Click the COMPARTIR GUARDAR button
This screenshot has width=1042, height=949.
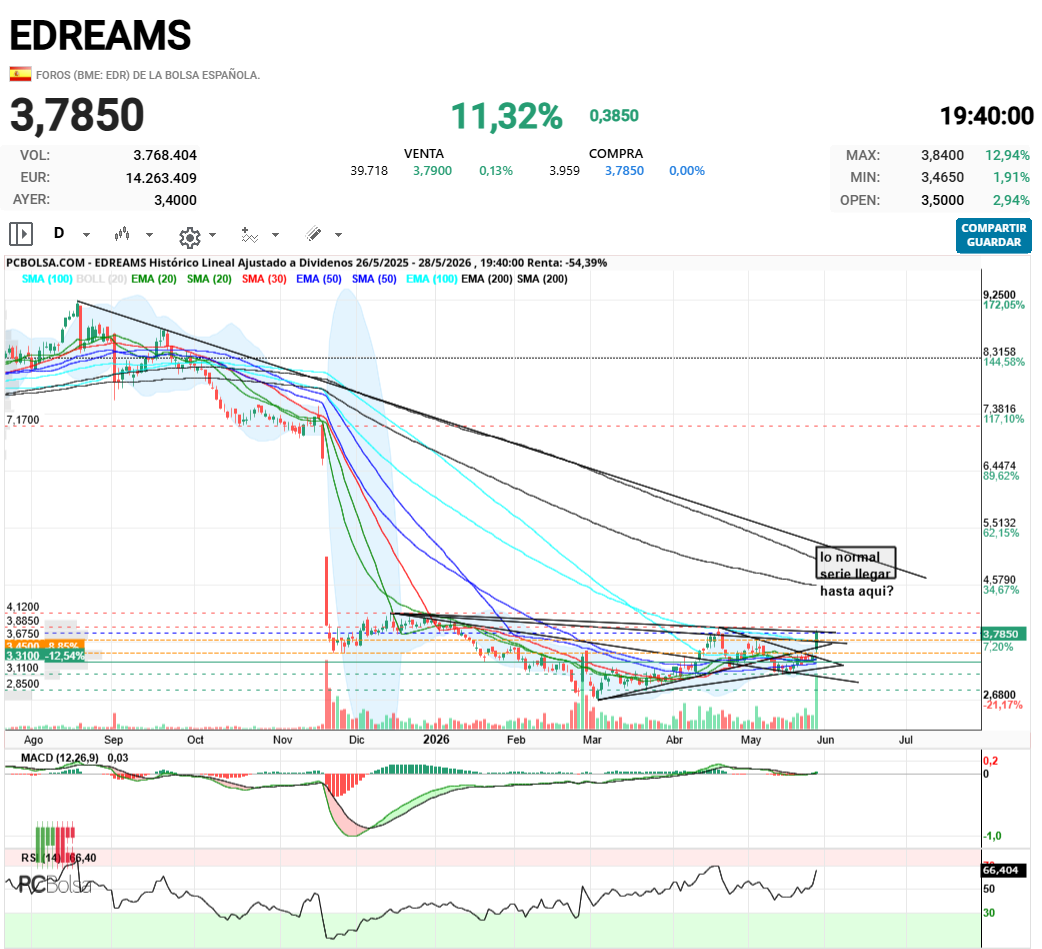pos(993,235)
